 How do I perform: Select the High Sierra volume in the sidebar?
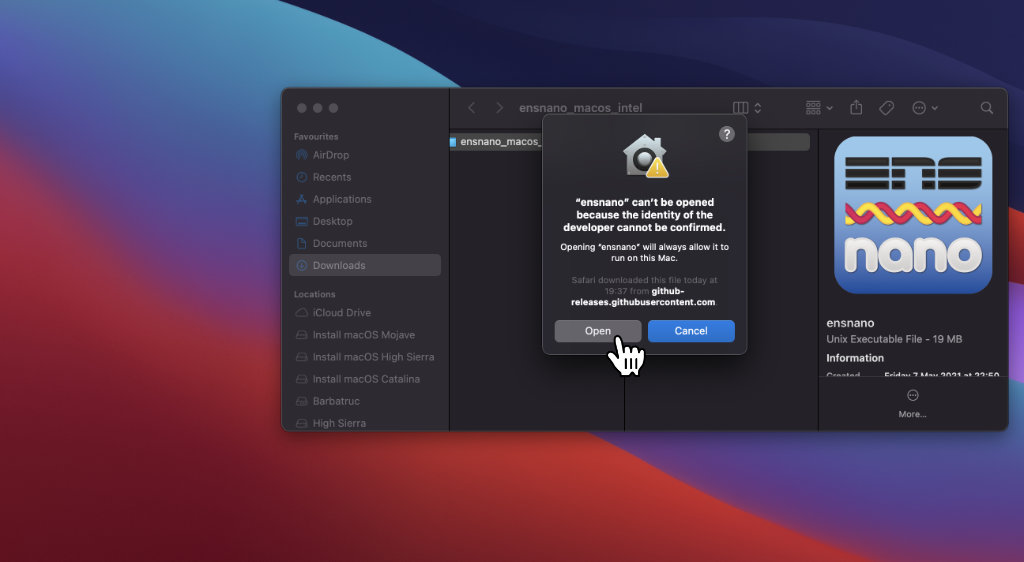pos(365,423)
